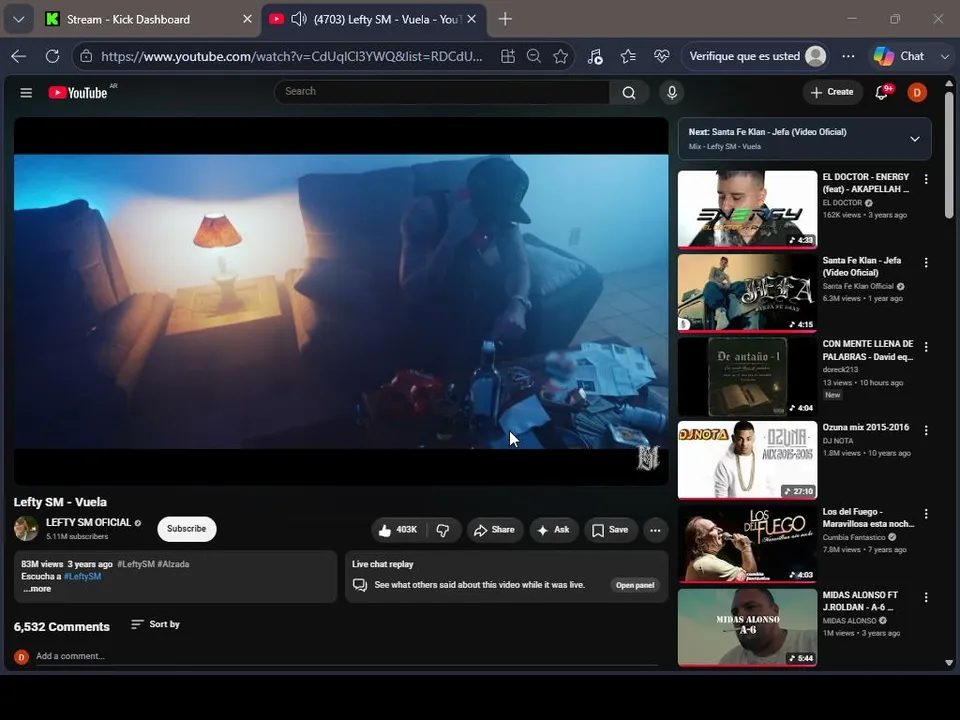
Task: Open the #LeftySM hashtag link
Action: (82, 576)
